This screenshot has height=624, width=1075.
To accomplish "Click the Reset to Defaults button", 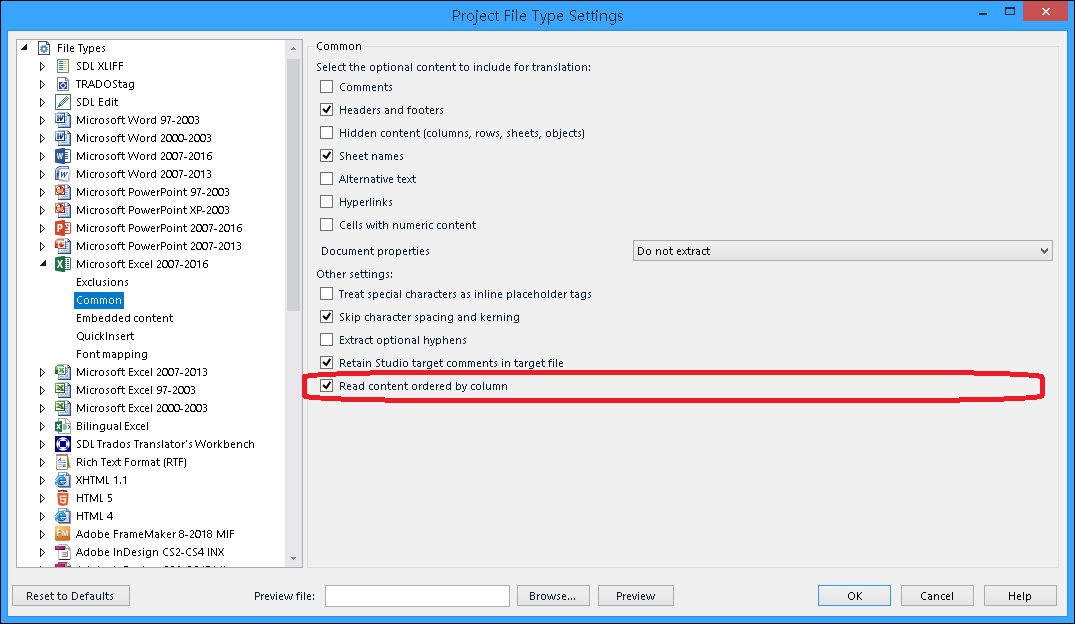I will [x=70, y=596].
